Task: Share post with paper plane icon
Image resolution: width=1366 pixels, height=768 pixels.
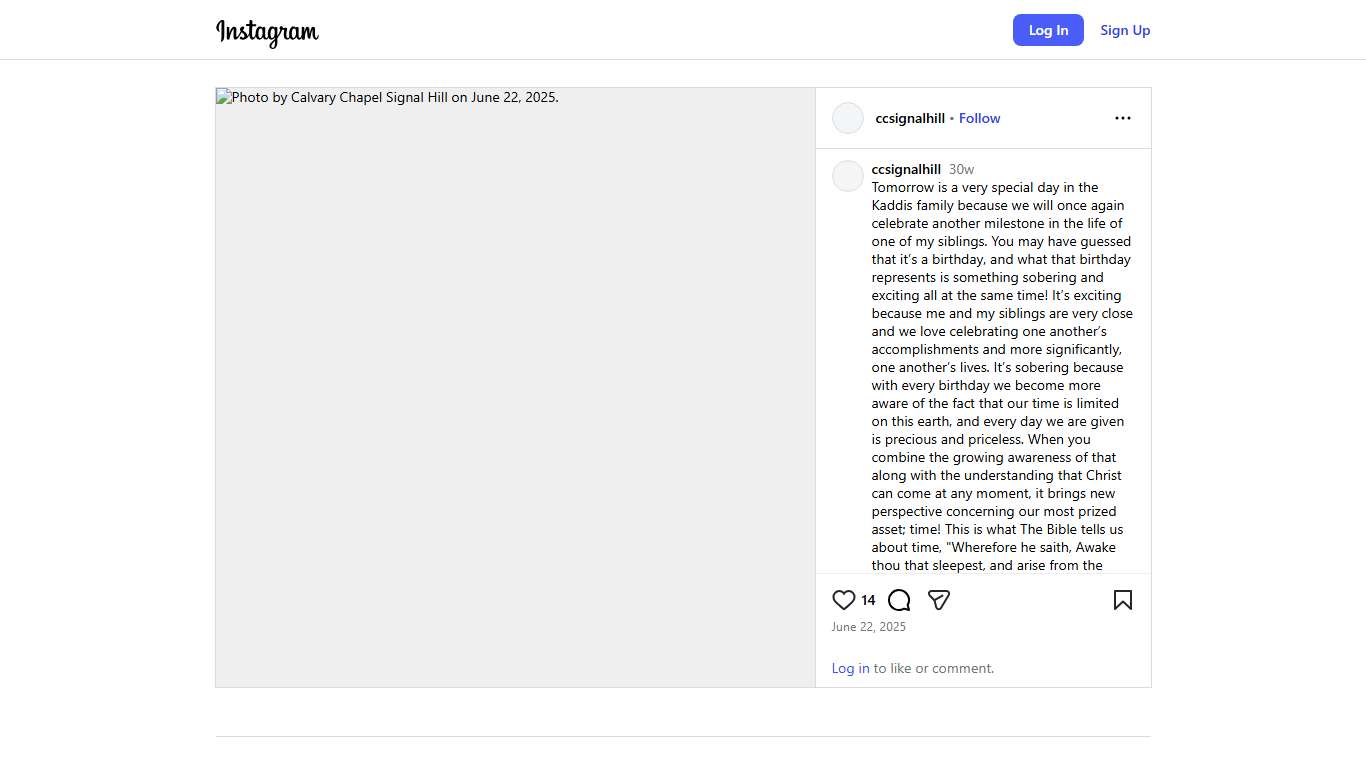Action: coord(938,600)
